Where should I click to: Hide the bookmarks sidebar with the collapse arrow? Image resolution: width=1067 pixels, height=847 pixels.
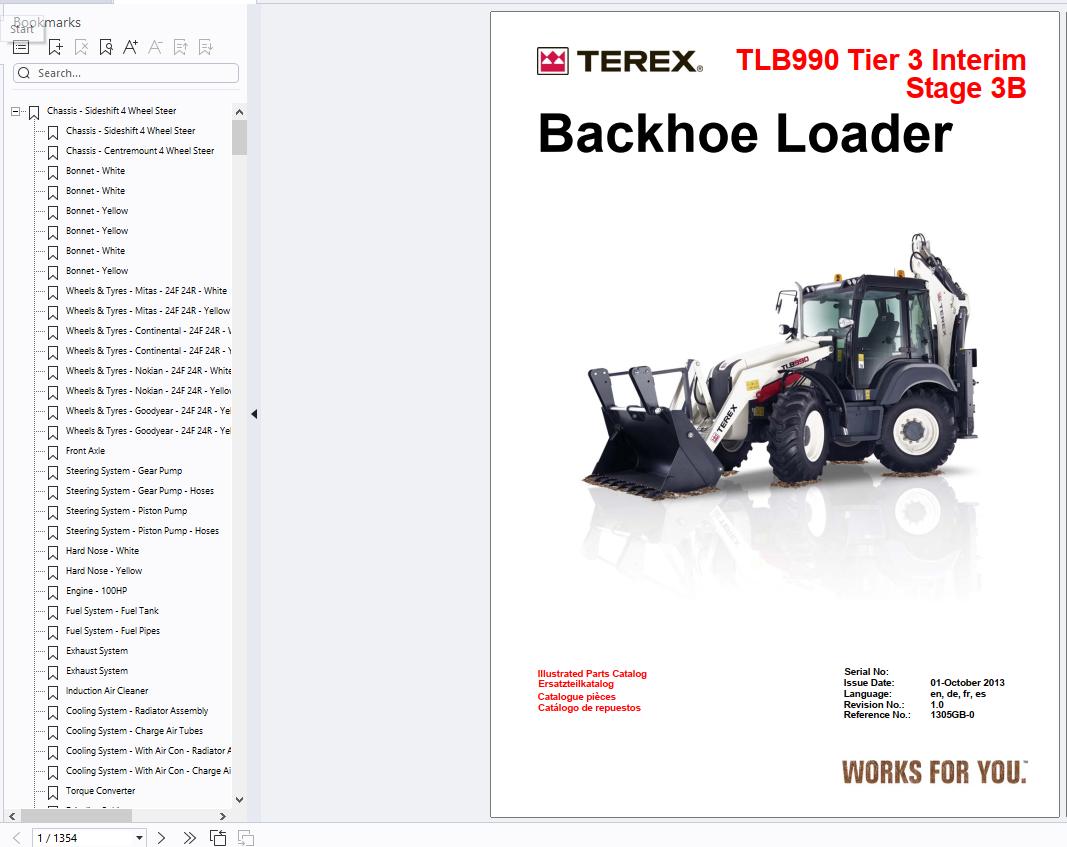coord(255,411)
